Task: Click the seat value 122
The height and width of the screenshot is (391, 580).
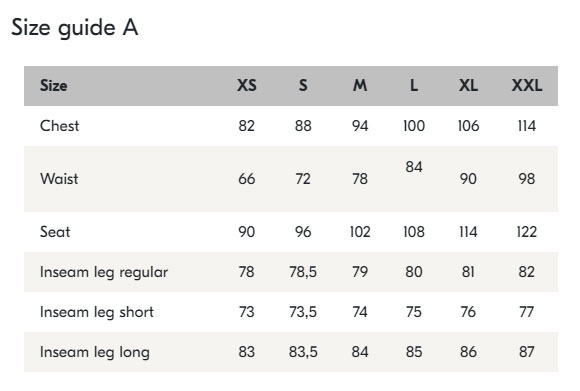Action: tap(527, 232)
